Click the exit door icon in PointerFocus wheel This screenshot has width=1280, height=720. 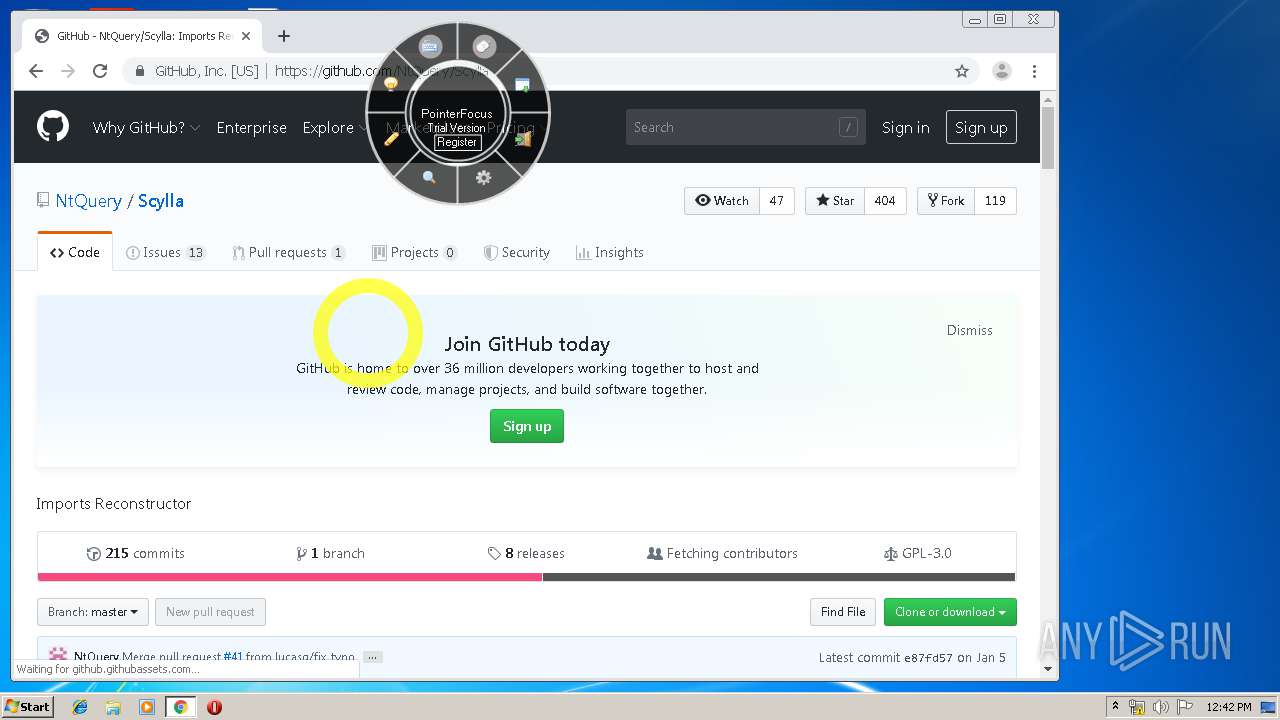[x=522, y=139]
